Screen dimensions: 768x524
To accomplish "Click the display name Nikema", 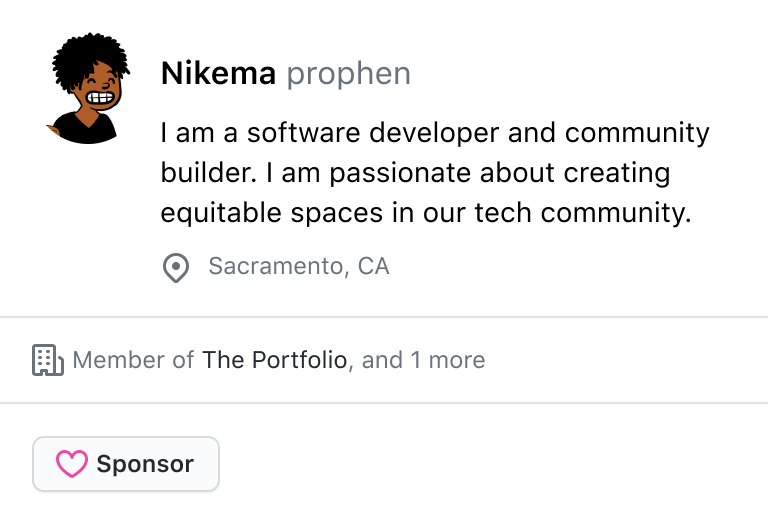I will coord(218,74).
